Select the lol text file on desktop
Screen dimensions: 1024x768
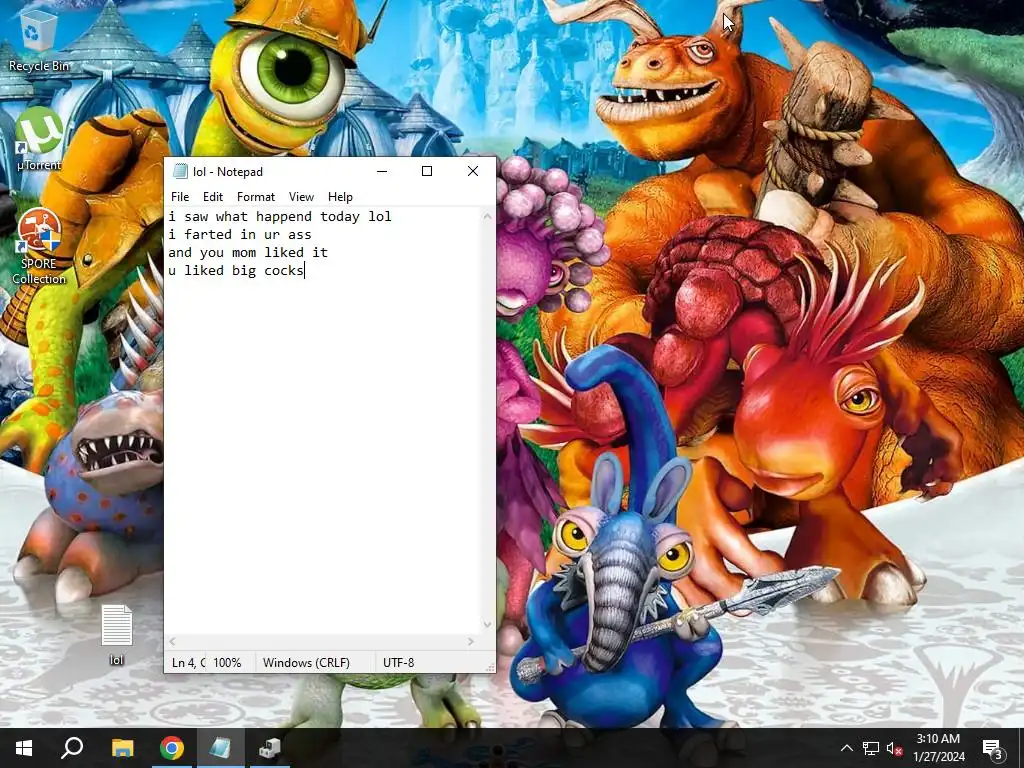[116, 635]
